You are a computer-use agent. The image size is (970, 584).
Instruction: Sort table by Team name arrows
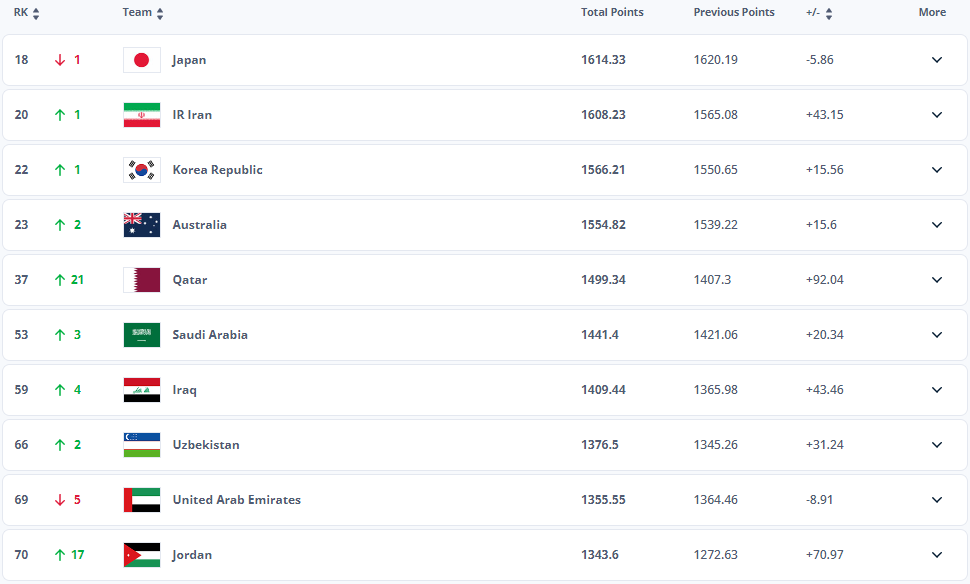pos(160,14)
